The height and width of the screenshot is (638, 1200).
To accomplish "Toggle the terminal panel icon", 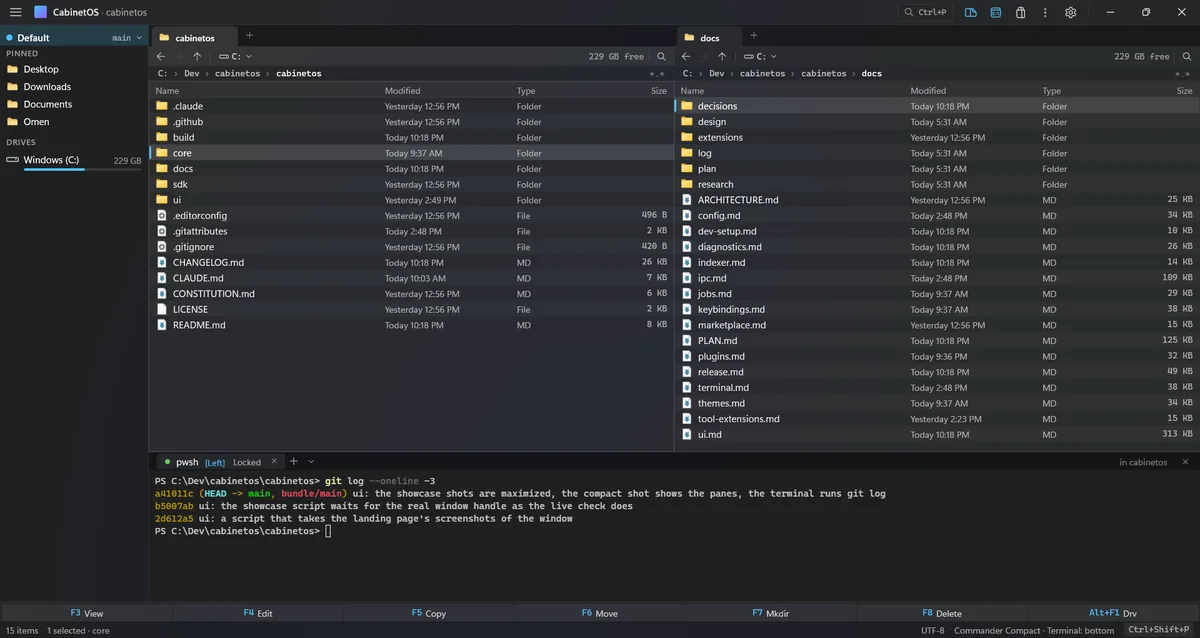I will point(996,12).
